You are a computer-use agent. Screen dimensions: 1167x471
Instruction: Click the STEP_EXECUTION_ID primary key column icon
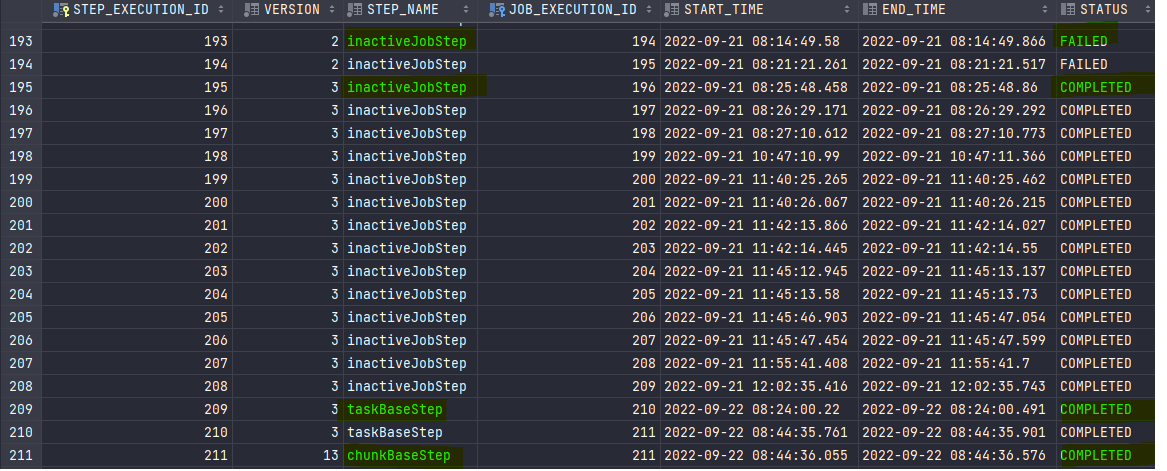coord(61,10)
